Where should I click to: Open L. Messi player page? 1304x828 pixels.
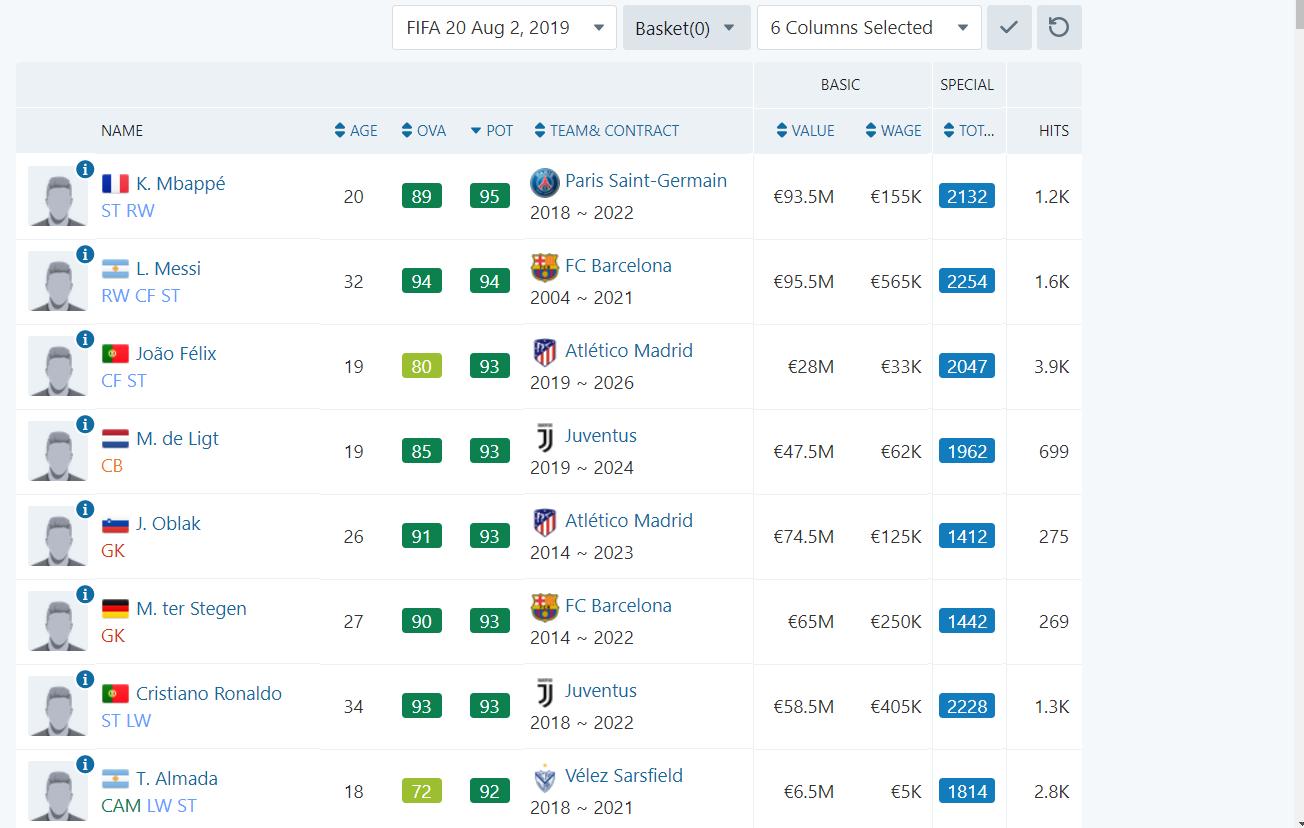168,269
